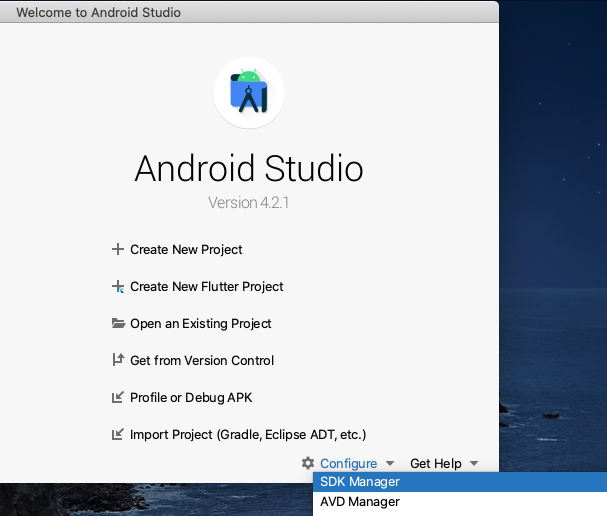Image resolution: width=607 pixels, height=516 pixels.
Task: Launch Profile or Debug APK
Action: click(x=191, y=398)
